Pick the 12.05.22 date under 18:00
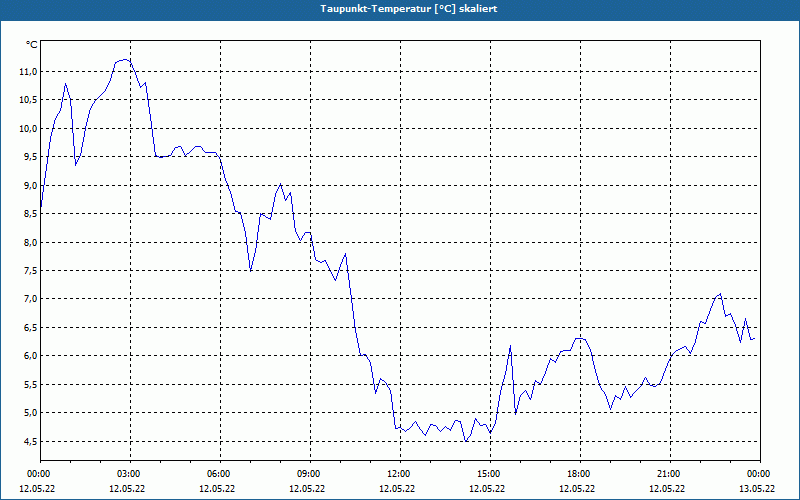The width and height of the screenshot is (800, 500). coord(578,488)
